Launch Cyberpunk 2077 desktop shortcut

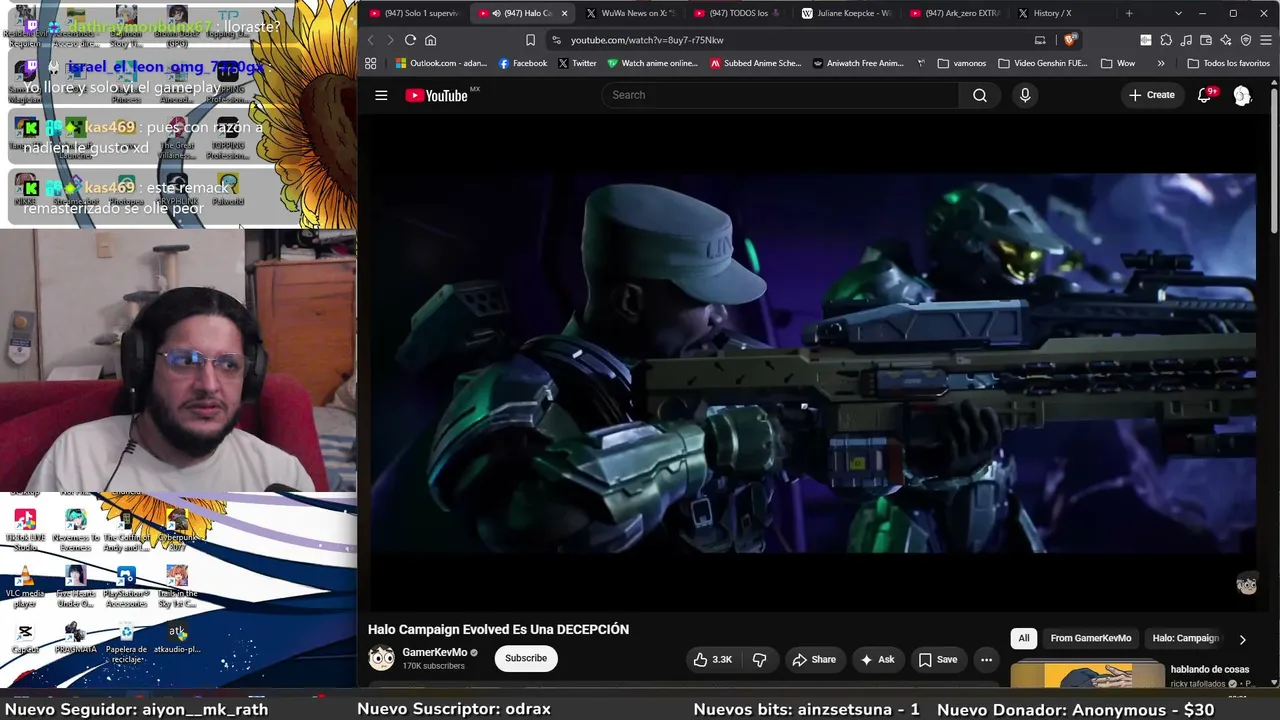177,530
